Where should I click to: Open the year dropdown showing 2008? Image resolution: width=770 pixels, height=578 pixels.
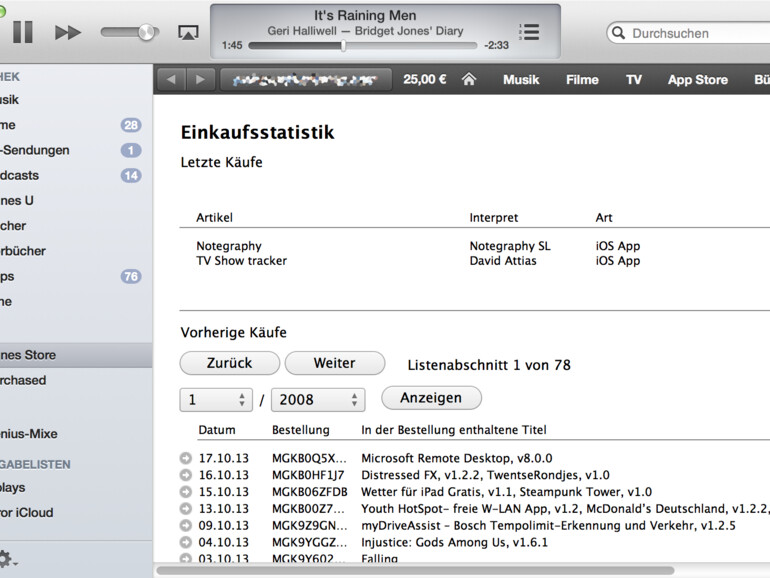(317, 399)
